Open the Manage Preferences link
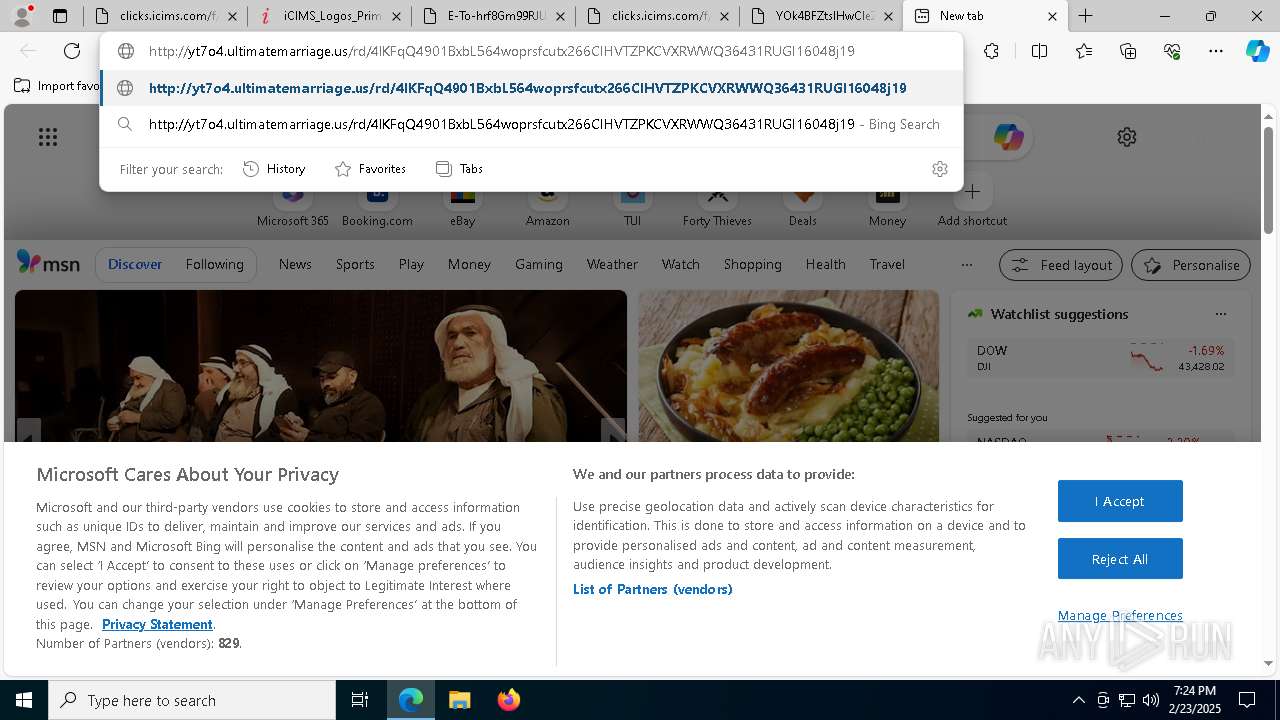Viewport: 1280px width, 720px height. click(x=1120, y=615)
